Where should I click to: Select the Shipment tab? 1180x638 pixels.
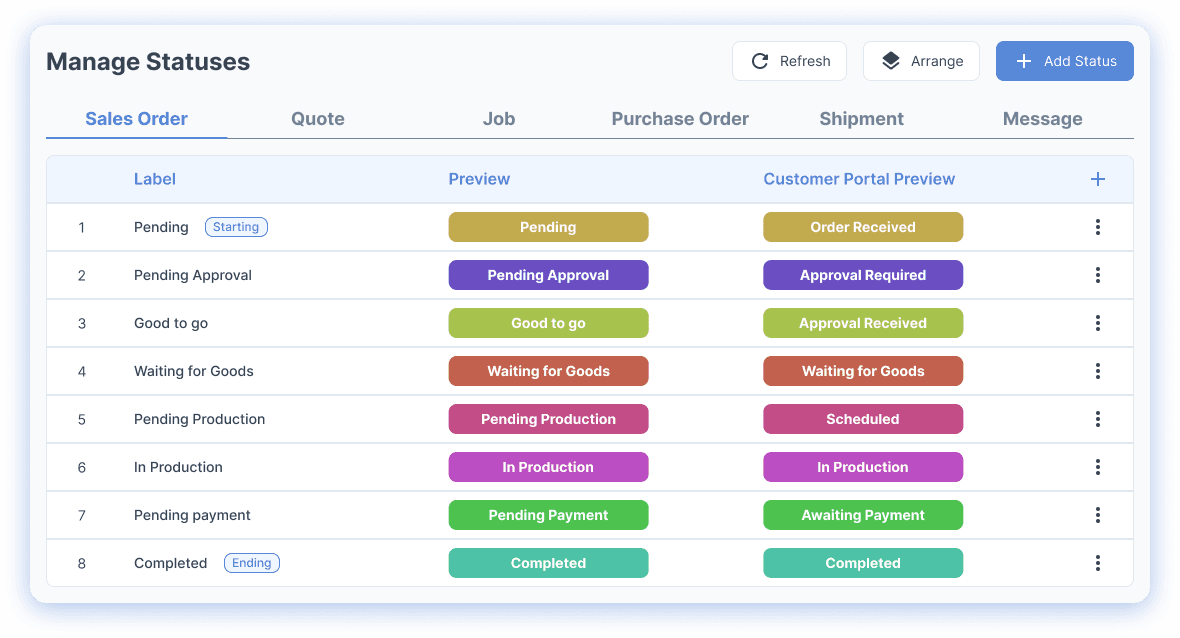click(861, 118)
